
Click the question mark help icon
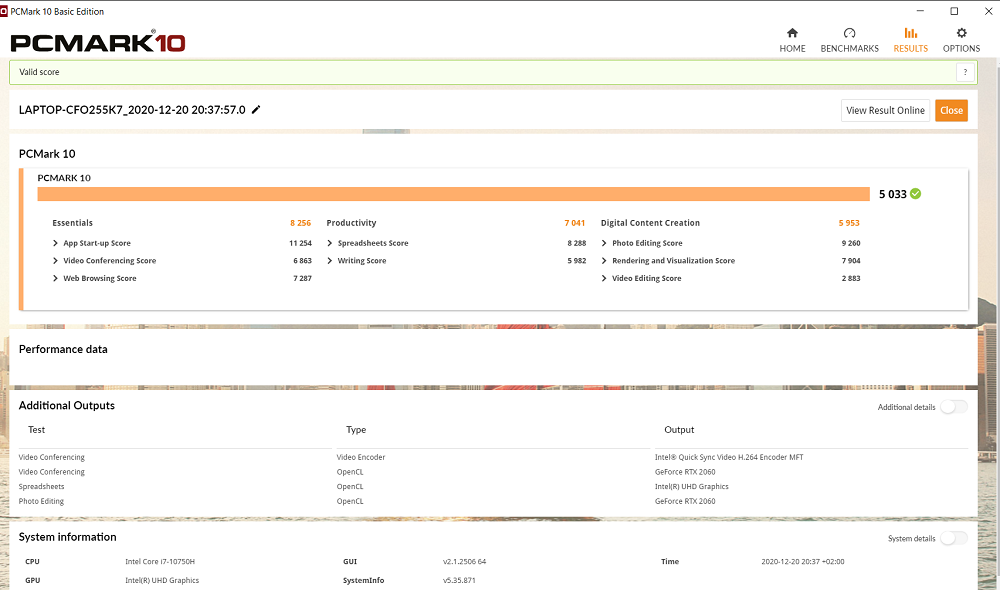[x=965, y=72]
